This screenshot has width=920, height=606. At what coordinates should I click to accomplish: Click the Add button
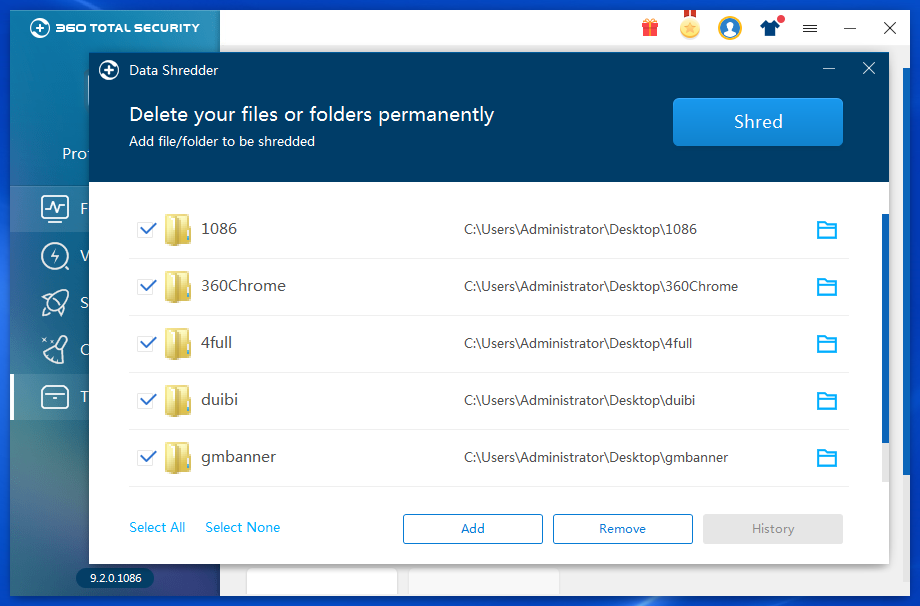pos(473,529)
